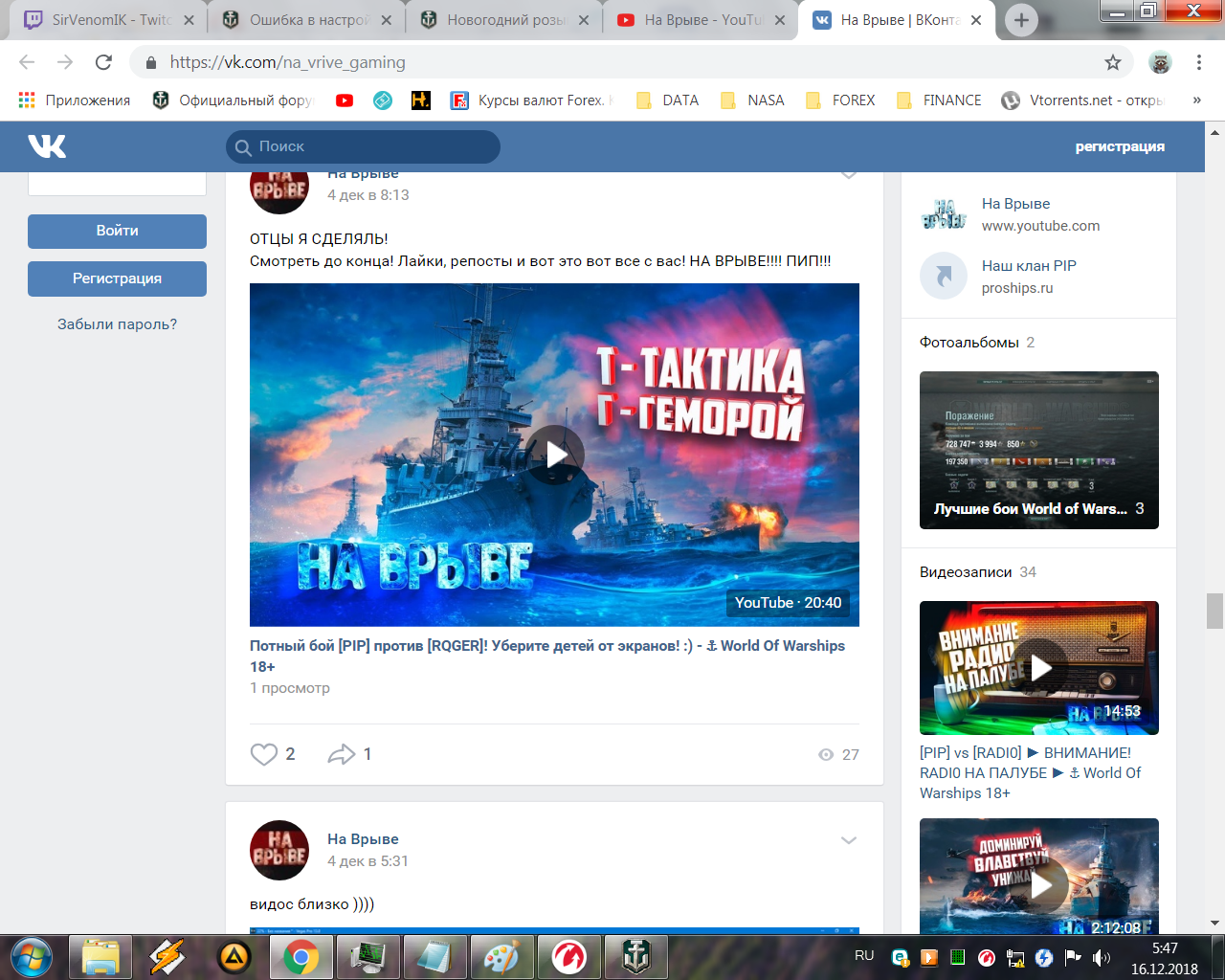1225x980 pixels.
Task: Open a new browser tab
Action: click(1021, 20)
